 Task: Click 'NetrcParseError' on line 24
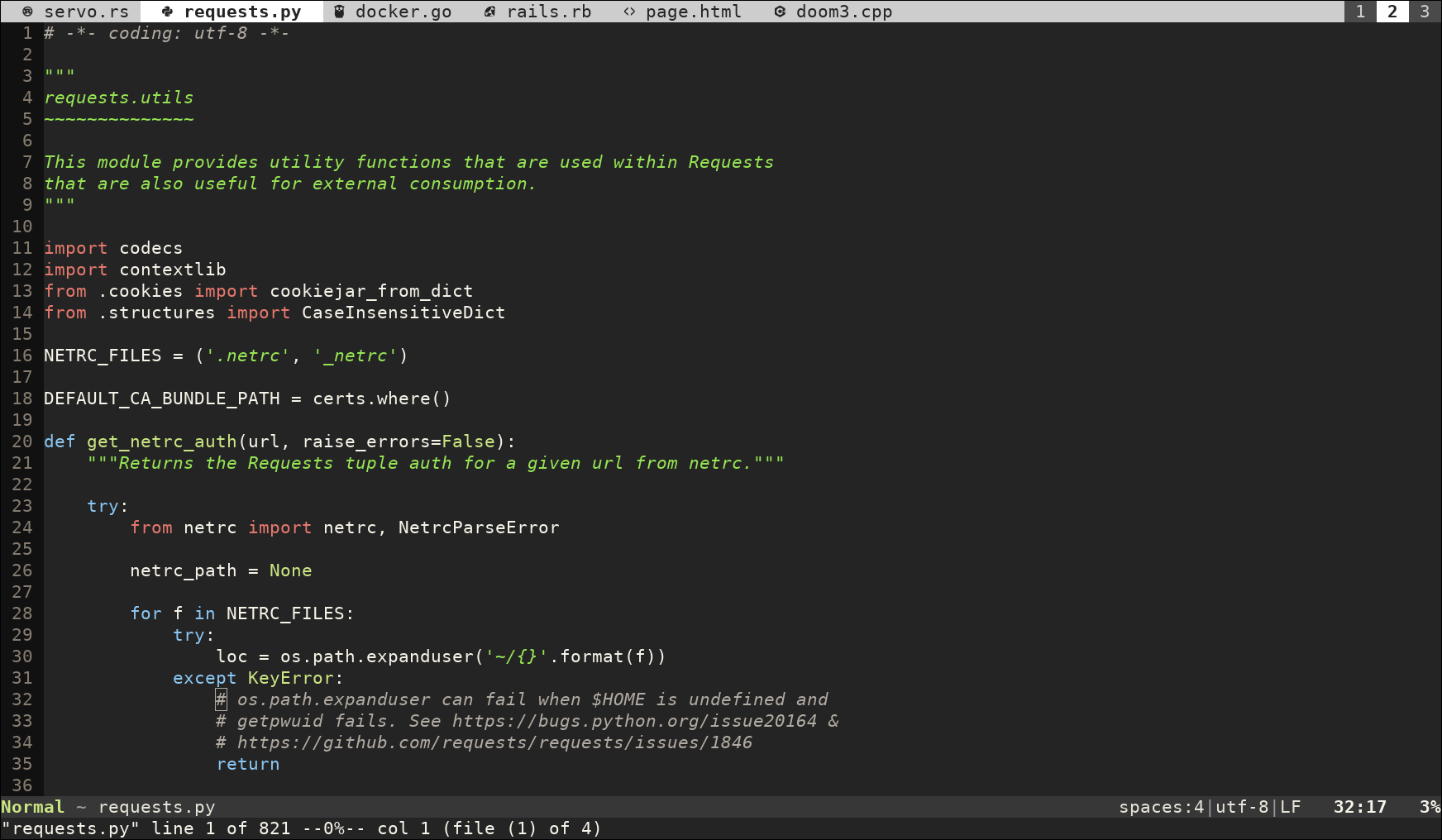pyautogui.click(x=479, y=527)
